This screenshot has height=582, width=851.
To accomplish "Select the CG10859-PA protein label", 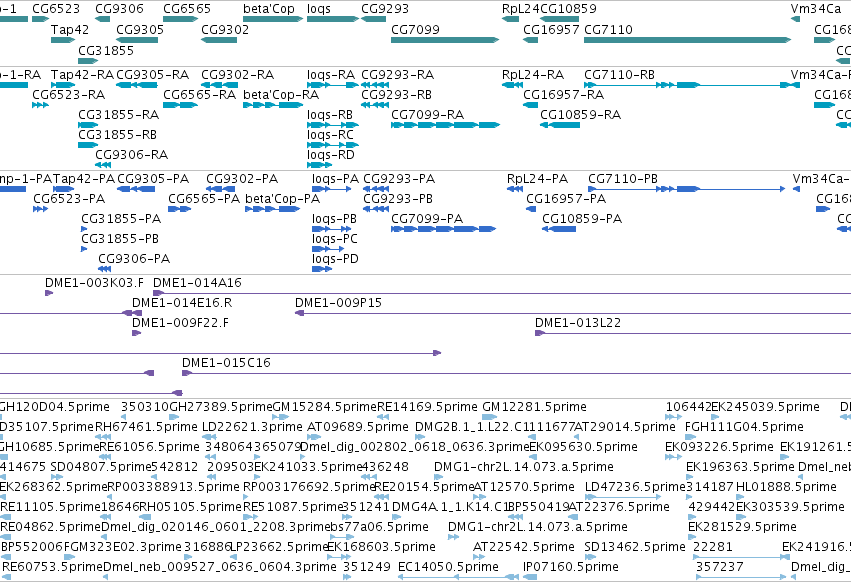I will tap(582, 219).
